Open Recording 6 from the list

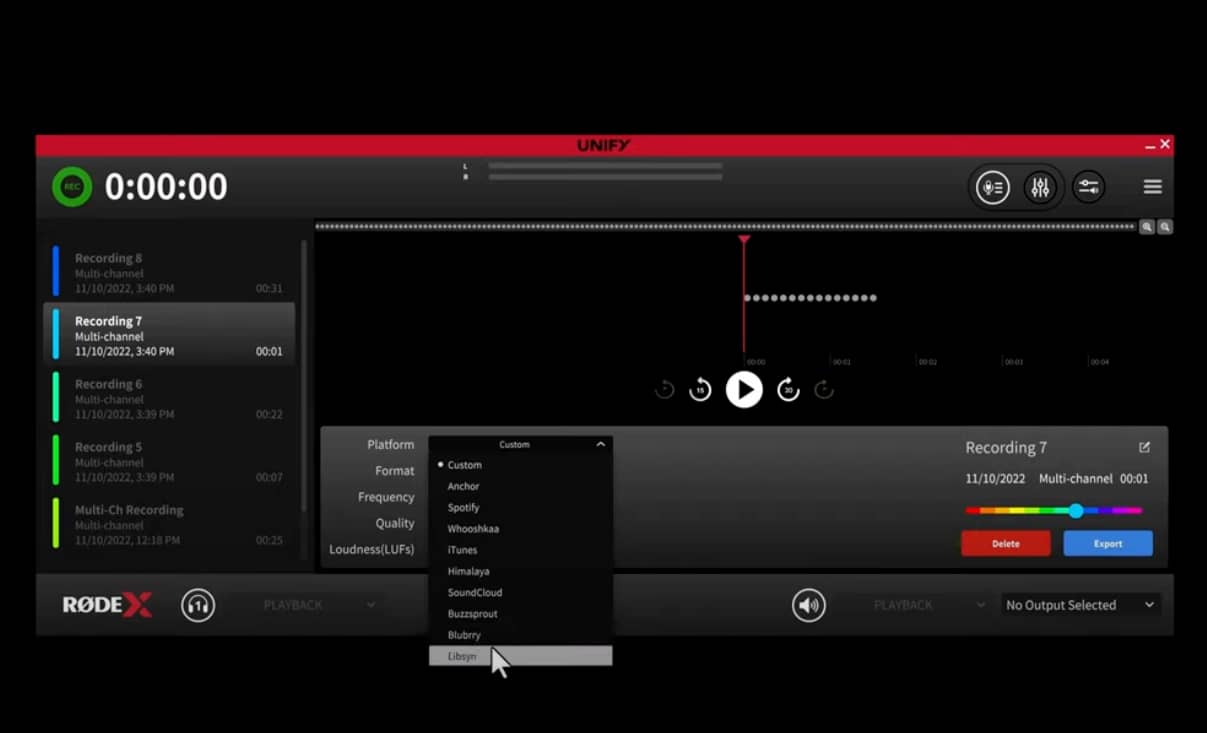169,398
